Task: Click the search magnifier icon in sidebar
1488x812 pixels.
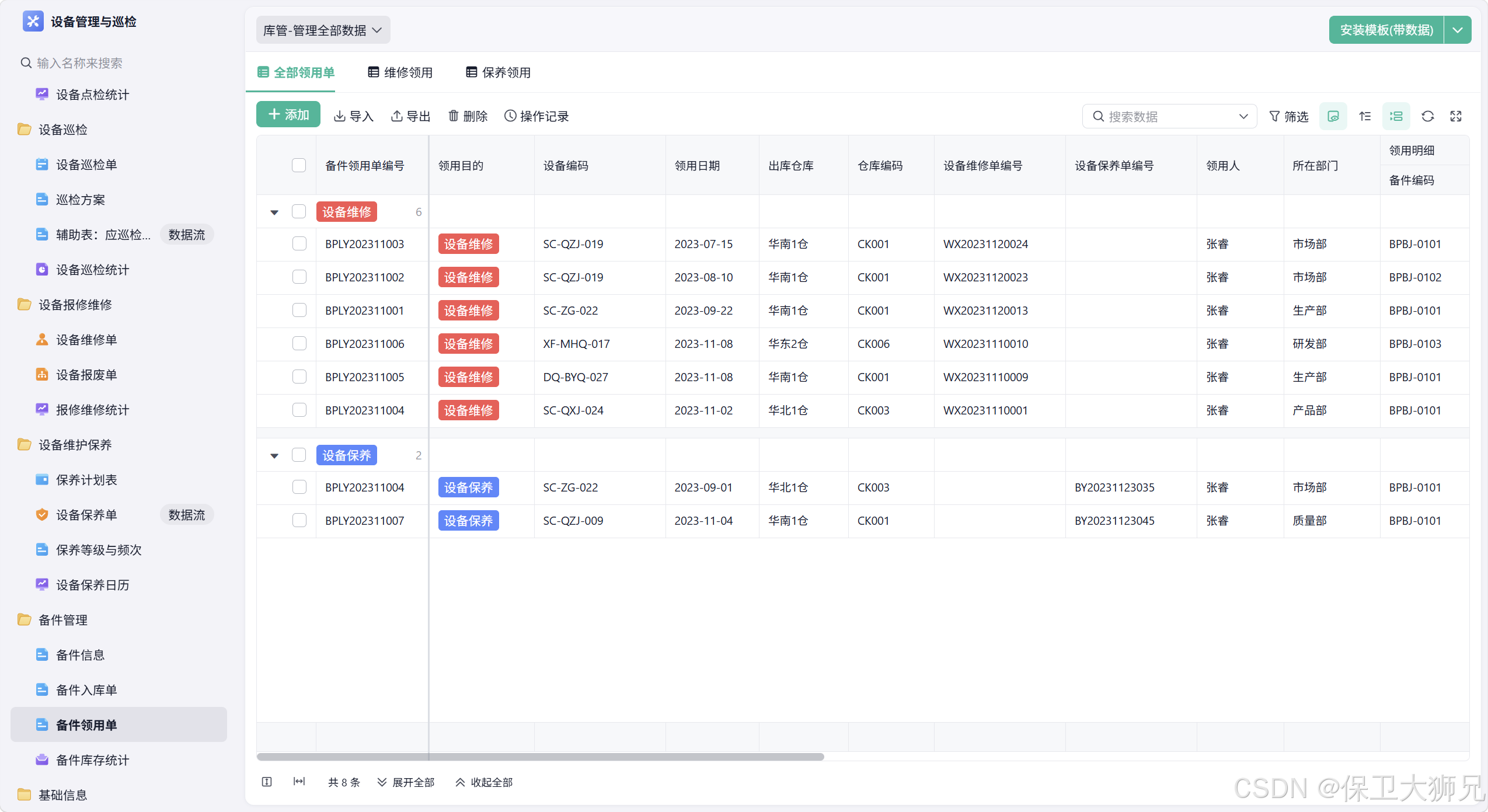Action: coord(26,63)
